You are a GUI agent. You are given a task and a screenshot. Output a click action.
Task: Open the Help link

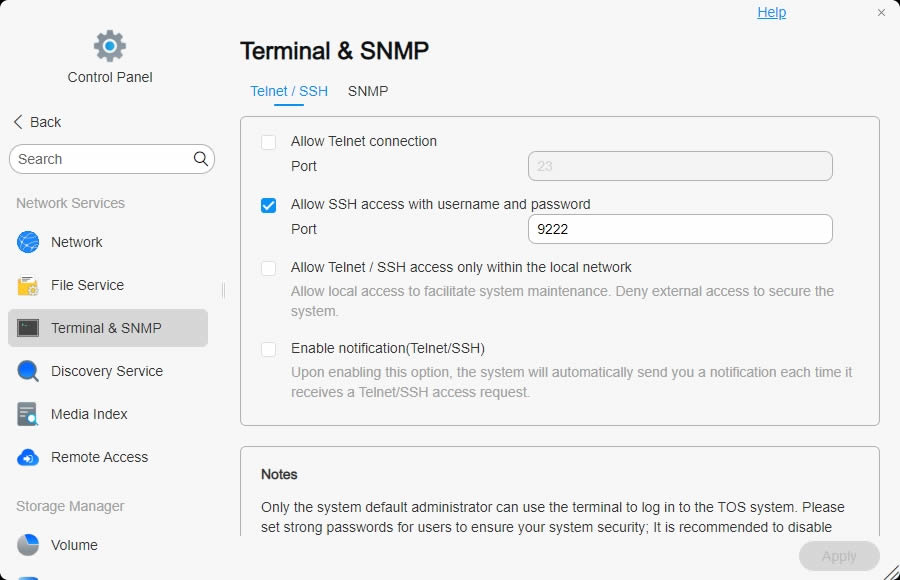point(771,12)
